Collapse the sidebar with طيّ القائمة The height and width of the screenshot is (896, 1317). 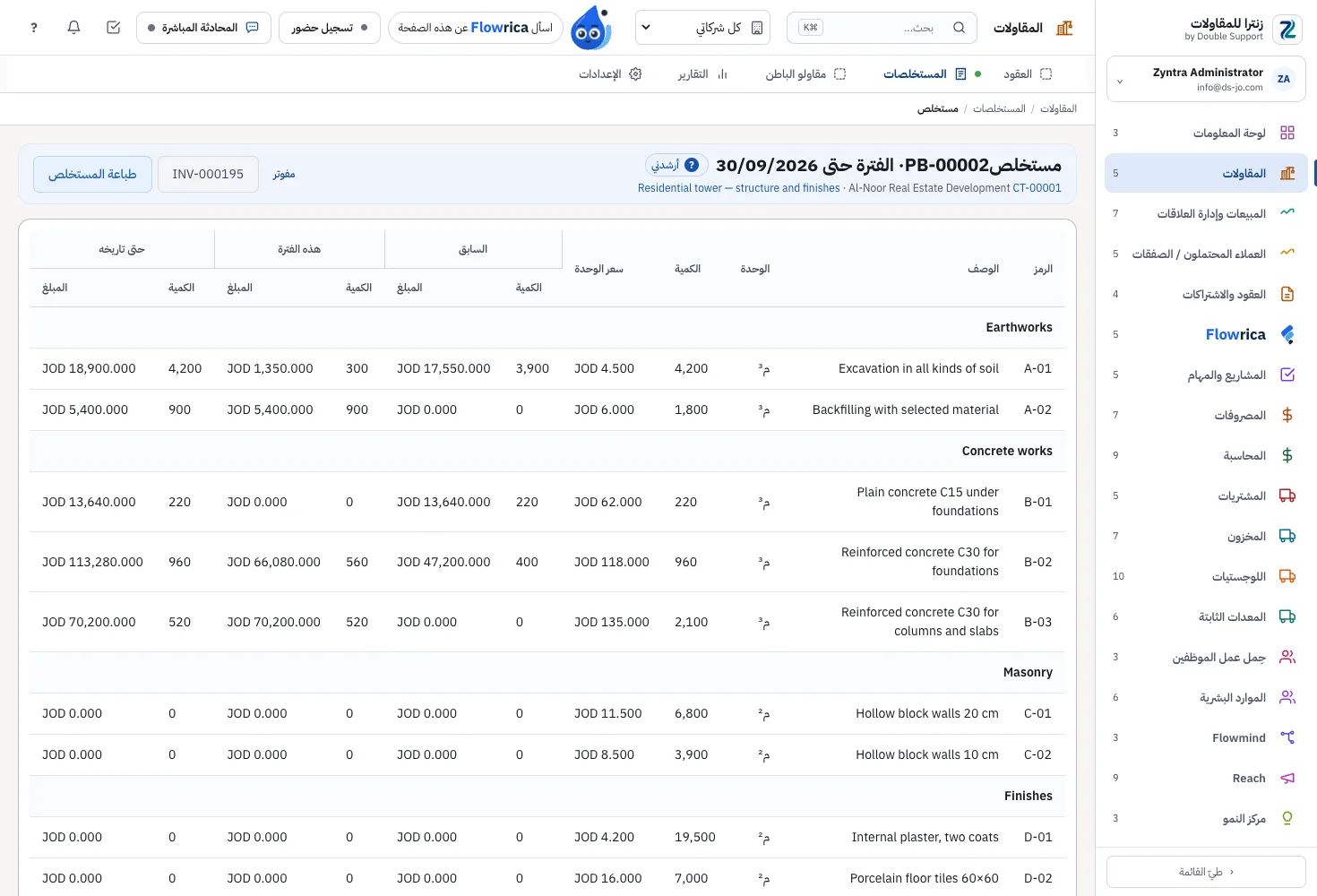[1206, 872]
